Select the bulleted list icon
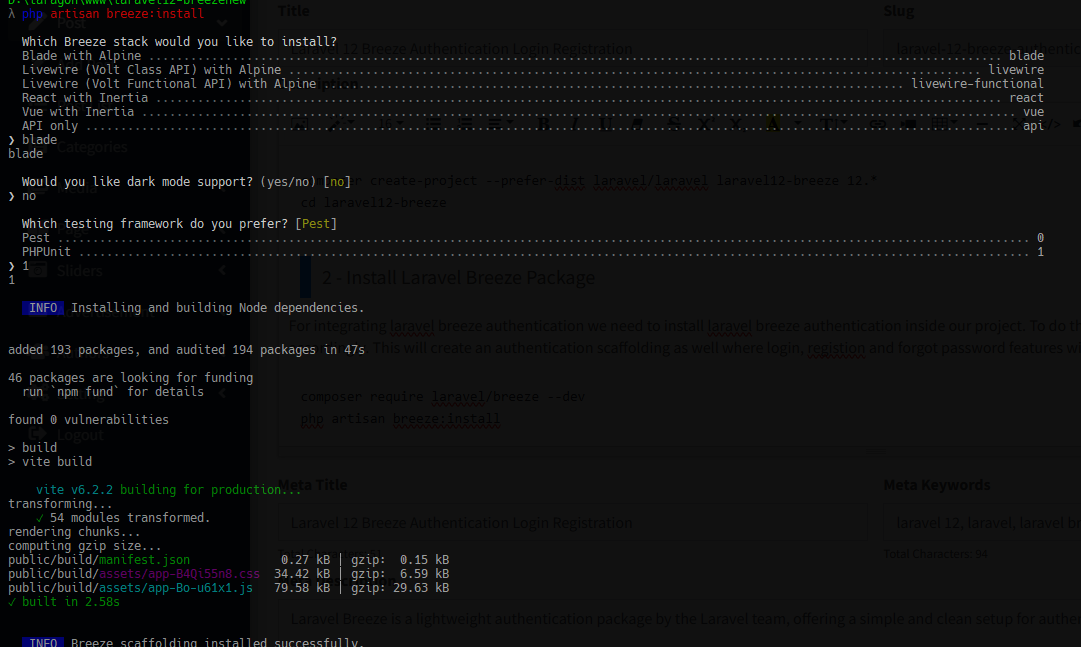The width and height of the screenshot is (1081, 647). (434, 121)
